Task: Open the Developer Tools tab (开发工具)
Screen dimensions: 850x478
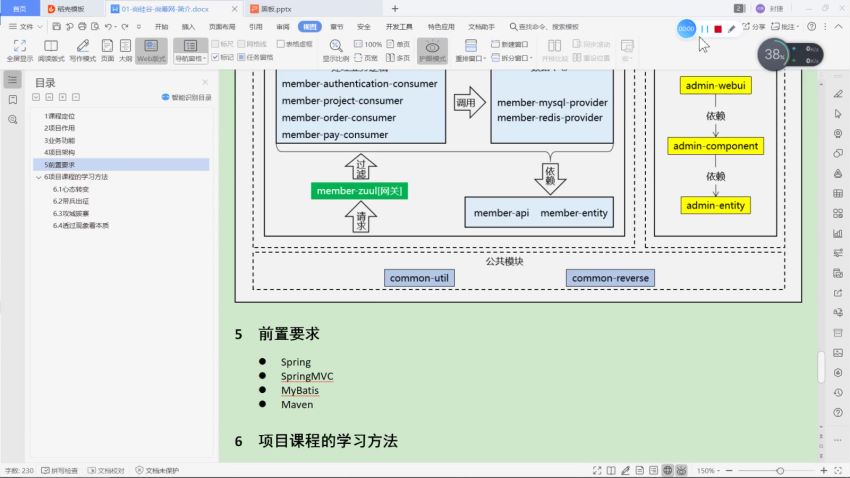Action: click(399, 27)
